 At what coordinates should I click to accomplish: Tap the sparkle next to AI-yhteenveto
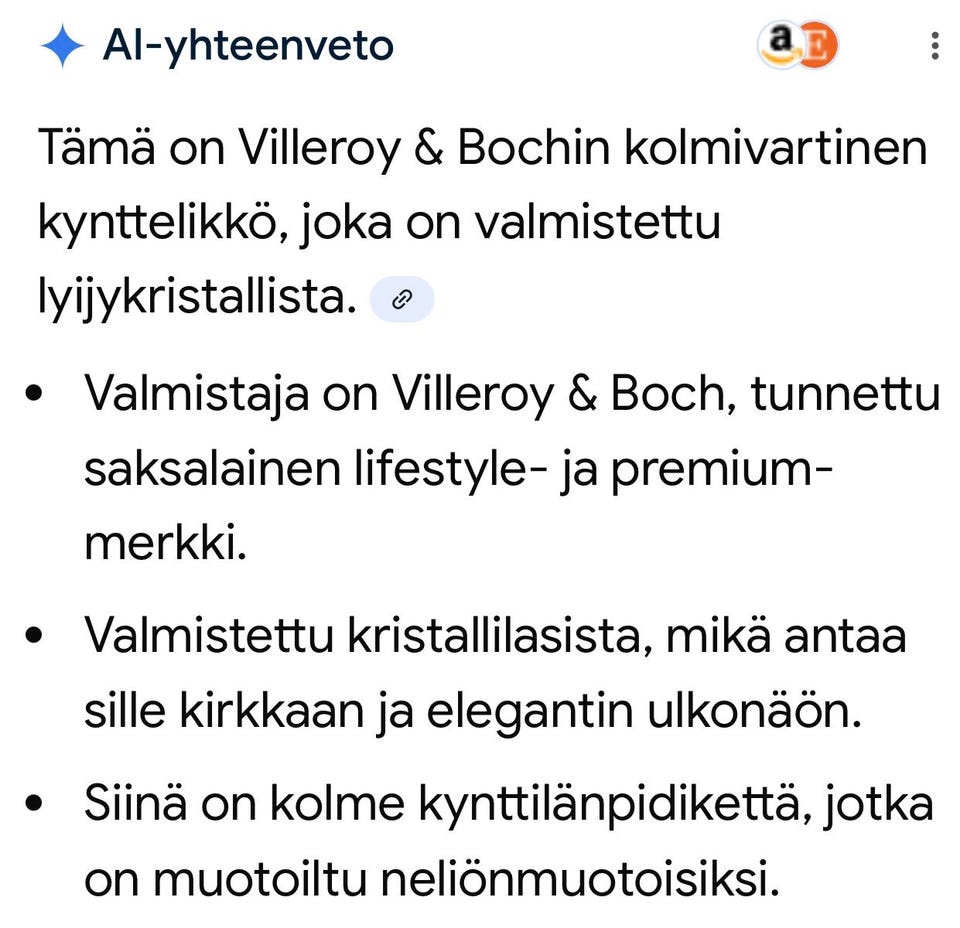[63, 44]
